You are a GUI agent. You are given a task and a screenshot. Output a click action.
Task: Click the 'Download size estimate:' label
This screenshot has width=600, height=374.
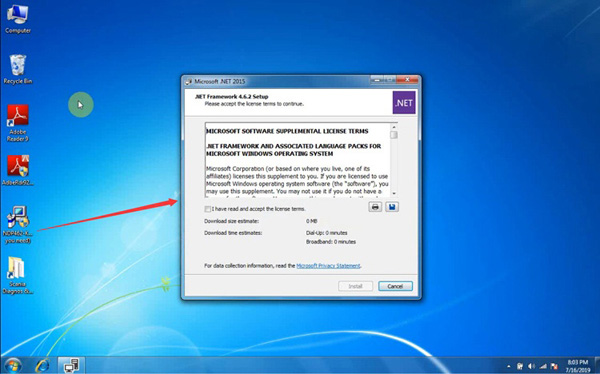point(232,221)
